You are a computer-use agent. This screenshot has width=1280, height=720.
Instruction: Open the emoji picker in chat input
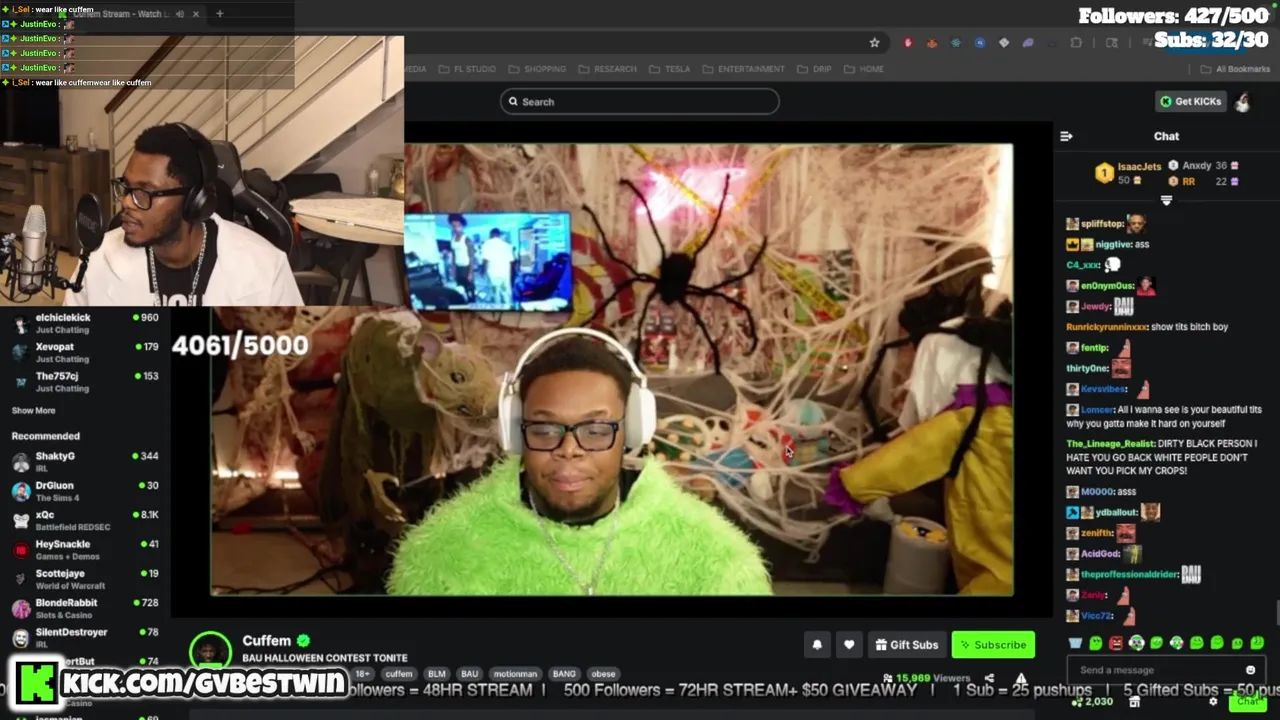pyautogui.click(x=1250, y=670)
